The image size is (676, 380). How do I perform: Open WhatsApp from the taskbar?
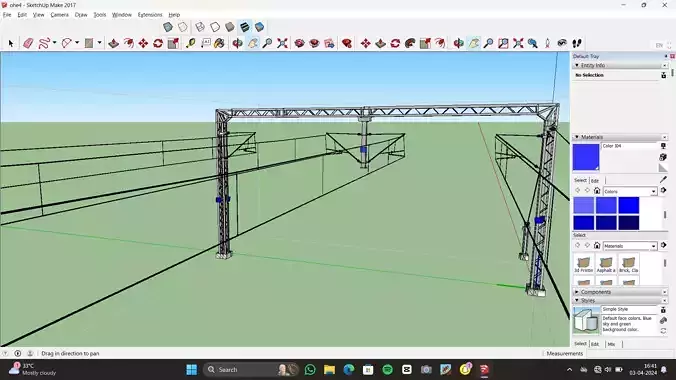click(x=310, y=370)
